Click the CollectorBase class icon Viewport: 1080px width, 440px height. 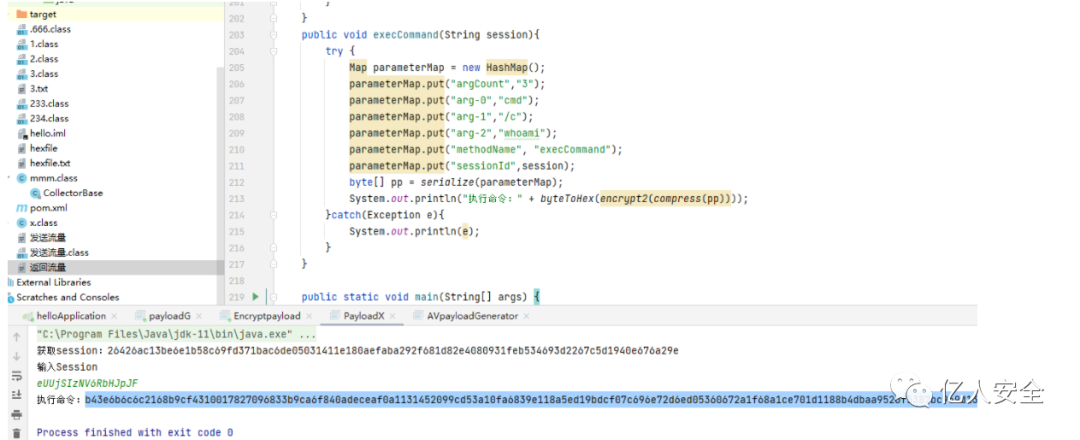(x=34, y=193)
